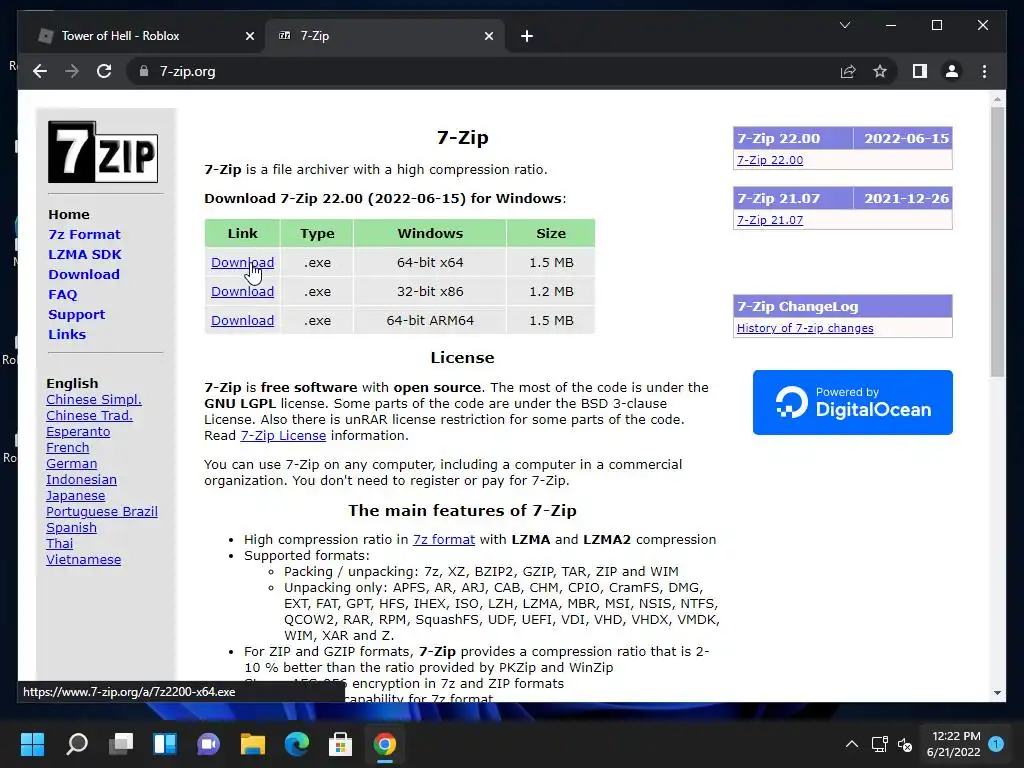The width and height of the screenshot is (1024, 768).
Task: Open Windows taskbar Search
Action: coord(77,744)
